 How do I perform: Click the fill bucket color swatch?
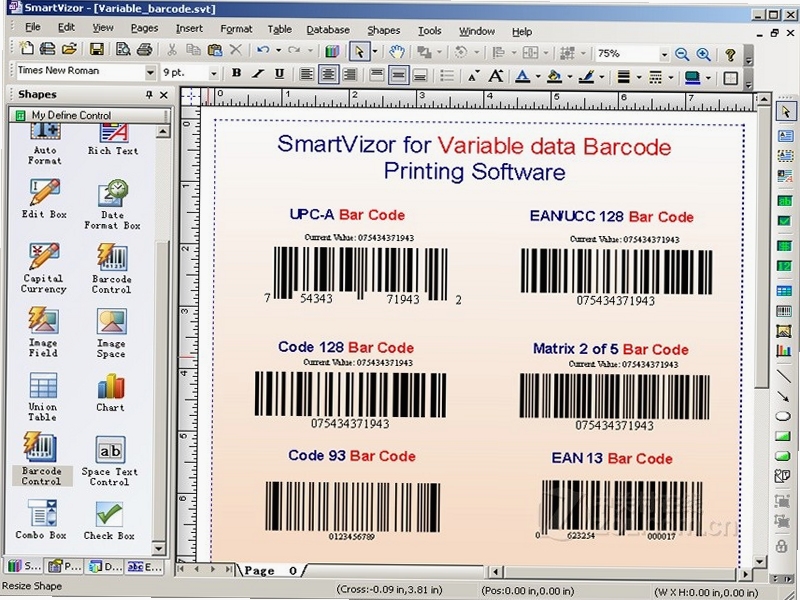click(554, 77)
